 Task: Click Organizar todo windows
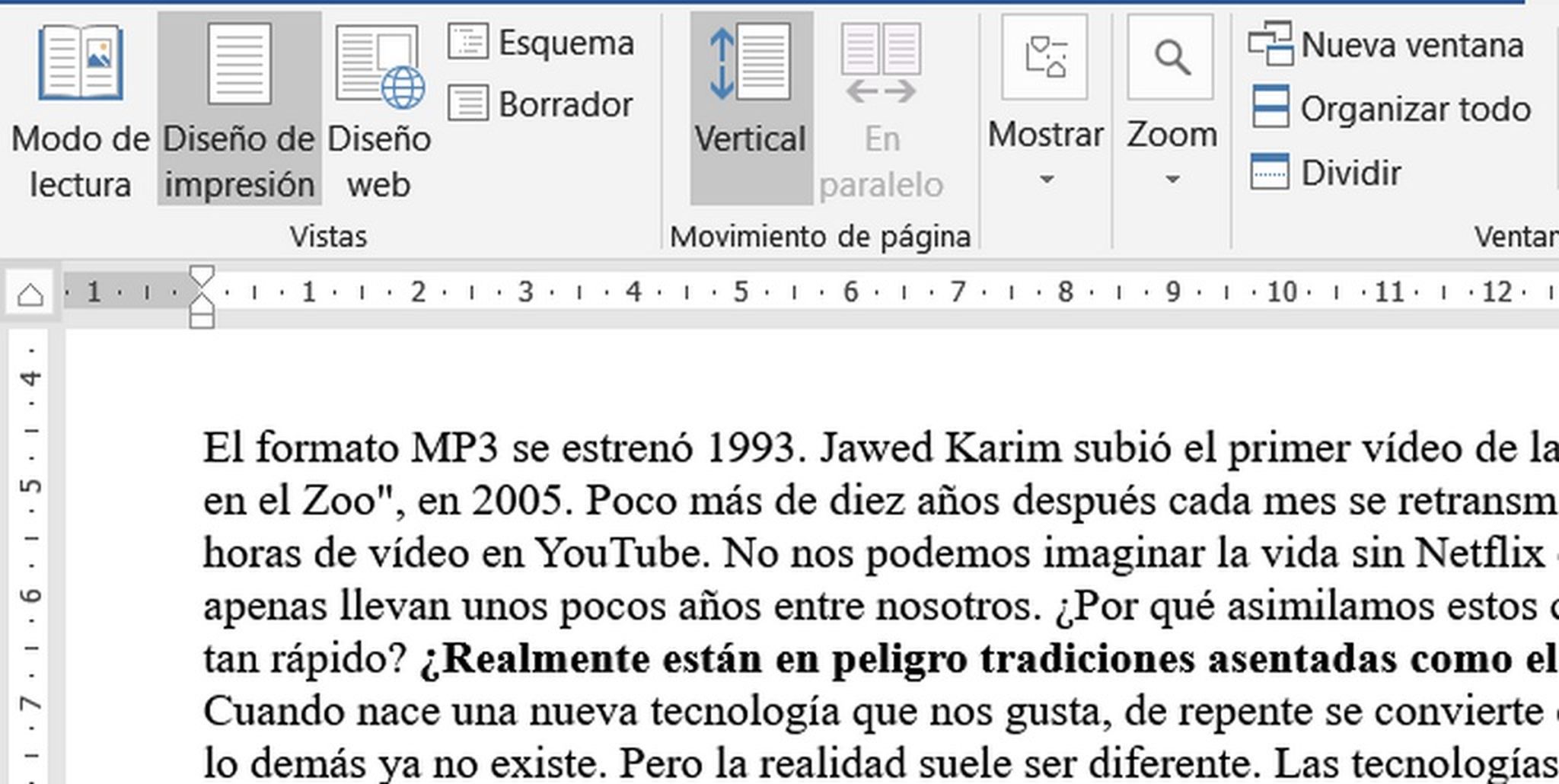(x=1391, y=109)
